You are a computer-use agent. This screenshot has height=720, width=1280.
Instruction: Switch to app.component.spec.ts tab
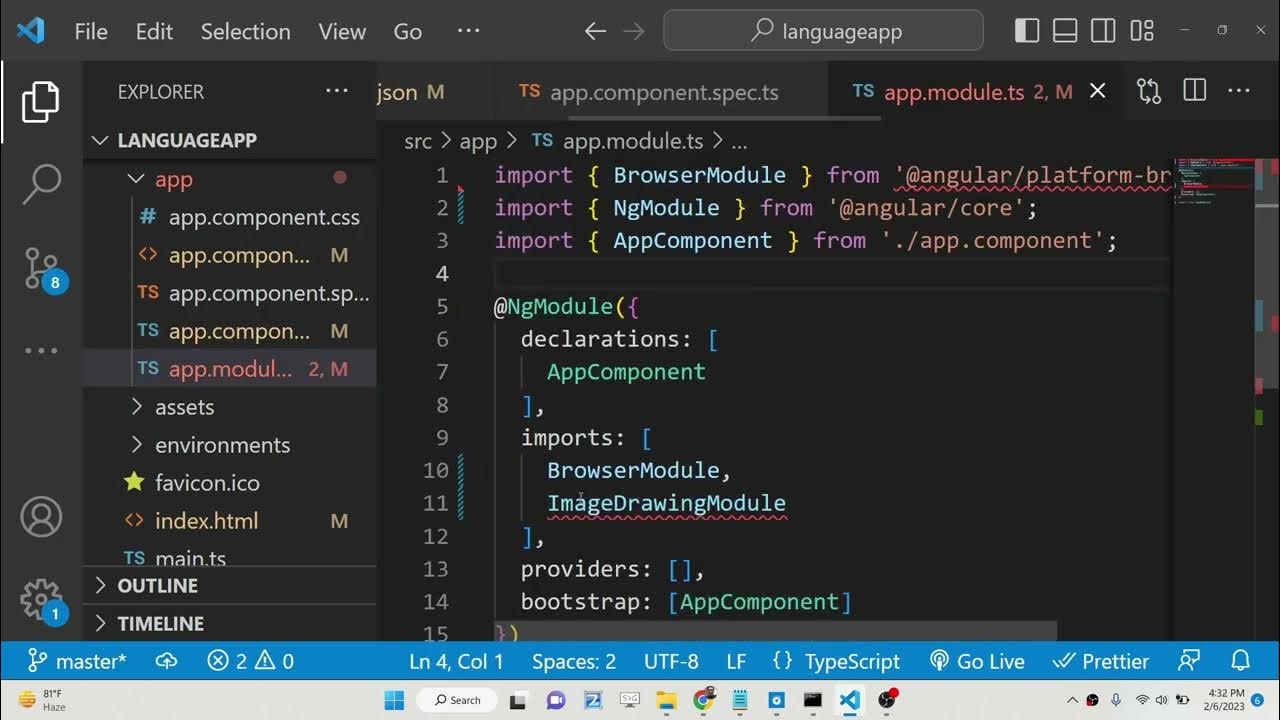tap(663, 92)
